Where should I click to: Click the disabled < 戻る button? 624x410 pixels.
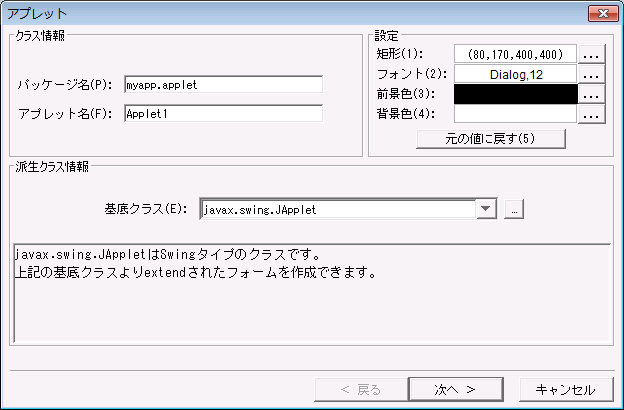click(361, 389)
